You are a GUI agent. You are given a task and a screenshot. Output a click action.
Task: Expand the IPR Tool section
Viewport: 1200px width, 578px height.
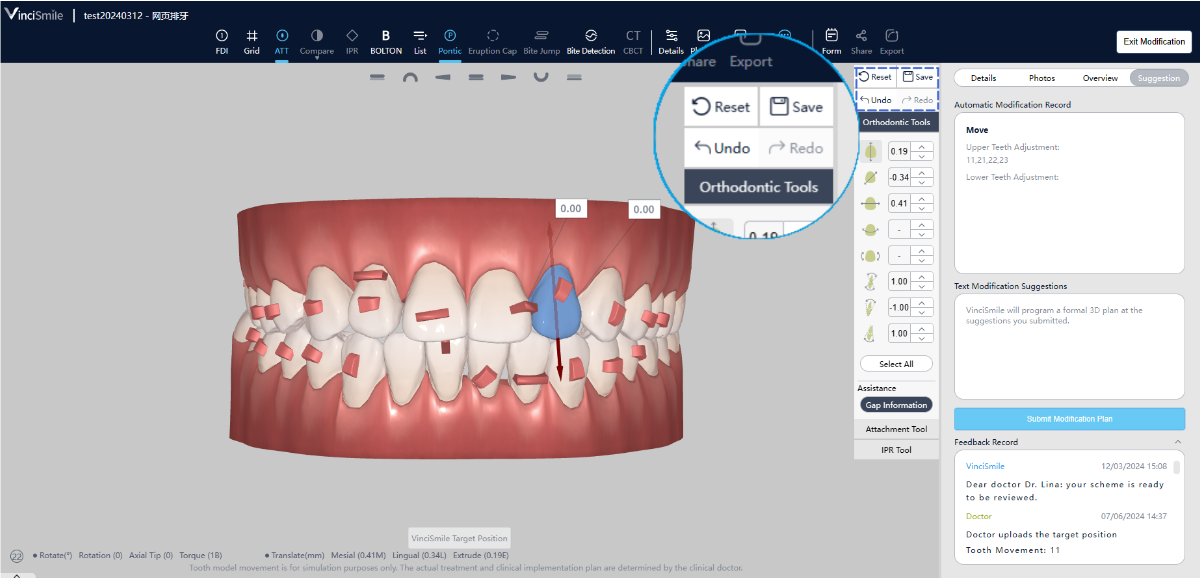click(x=896, y=450)
